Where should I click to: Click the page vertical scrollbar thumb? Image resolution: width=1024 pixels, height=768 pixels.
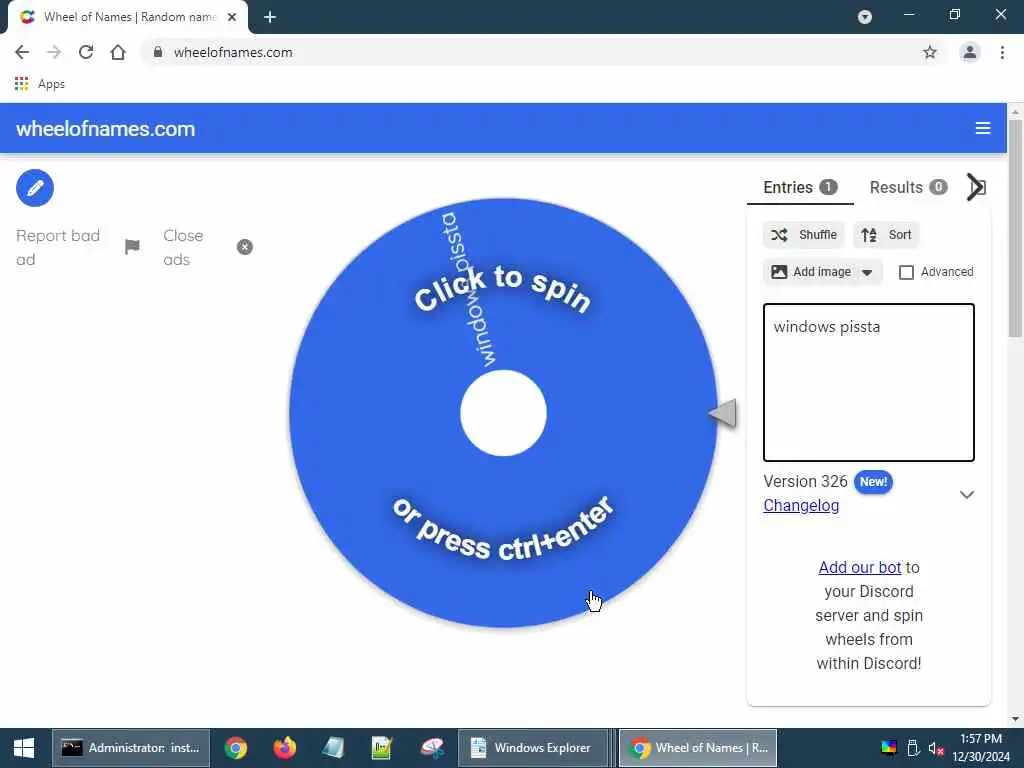click(1015, 229)
